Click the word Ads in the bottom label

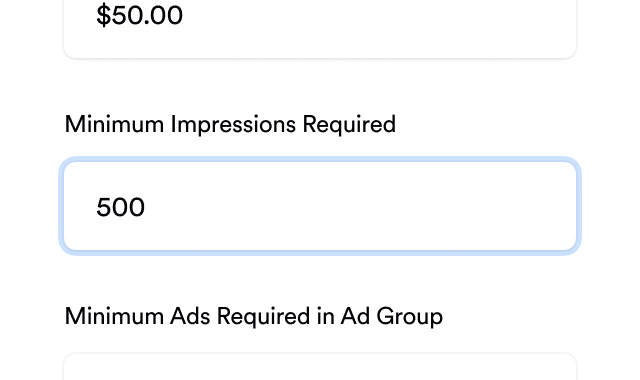coord(190,316)
